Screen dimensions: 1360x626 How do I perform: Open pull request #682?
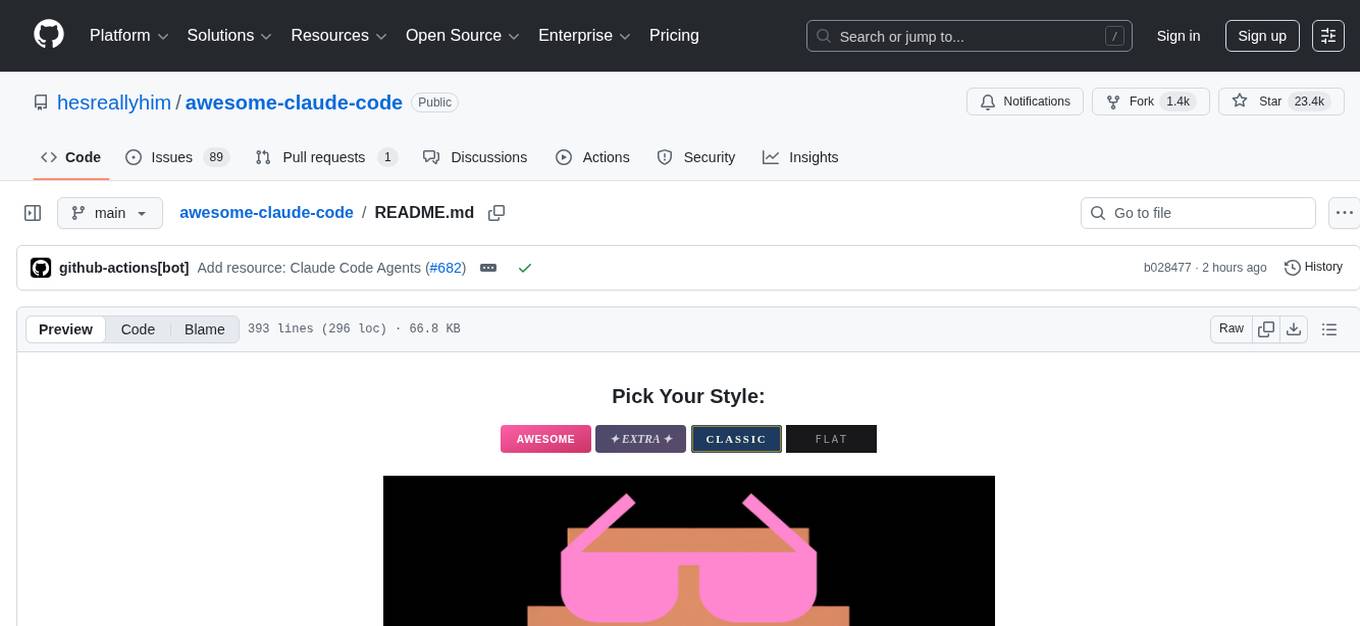point(446,267)
